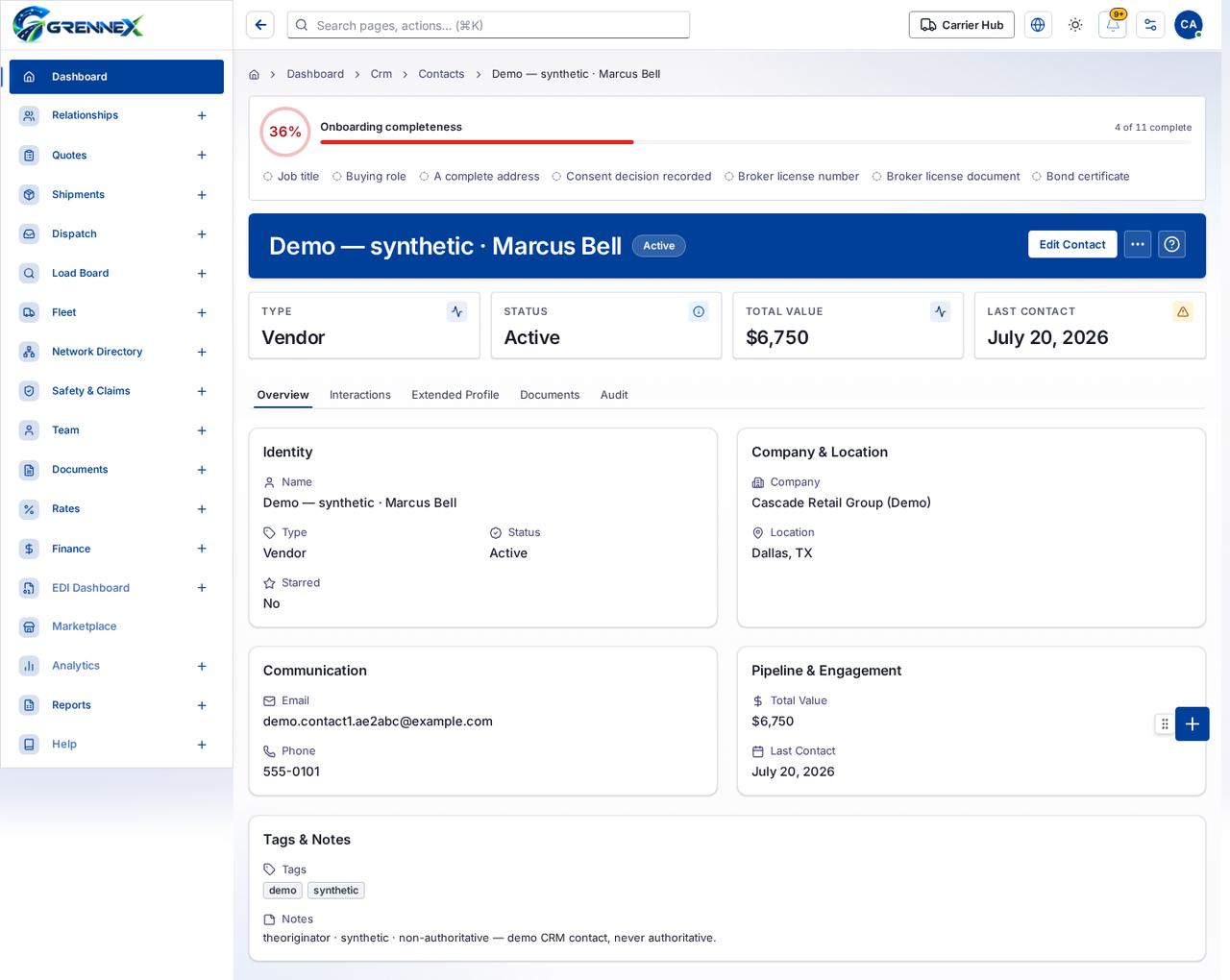Switch to the Interactions tab
The height and width of the screenshot is (980, 1230).
coord(360,395)
